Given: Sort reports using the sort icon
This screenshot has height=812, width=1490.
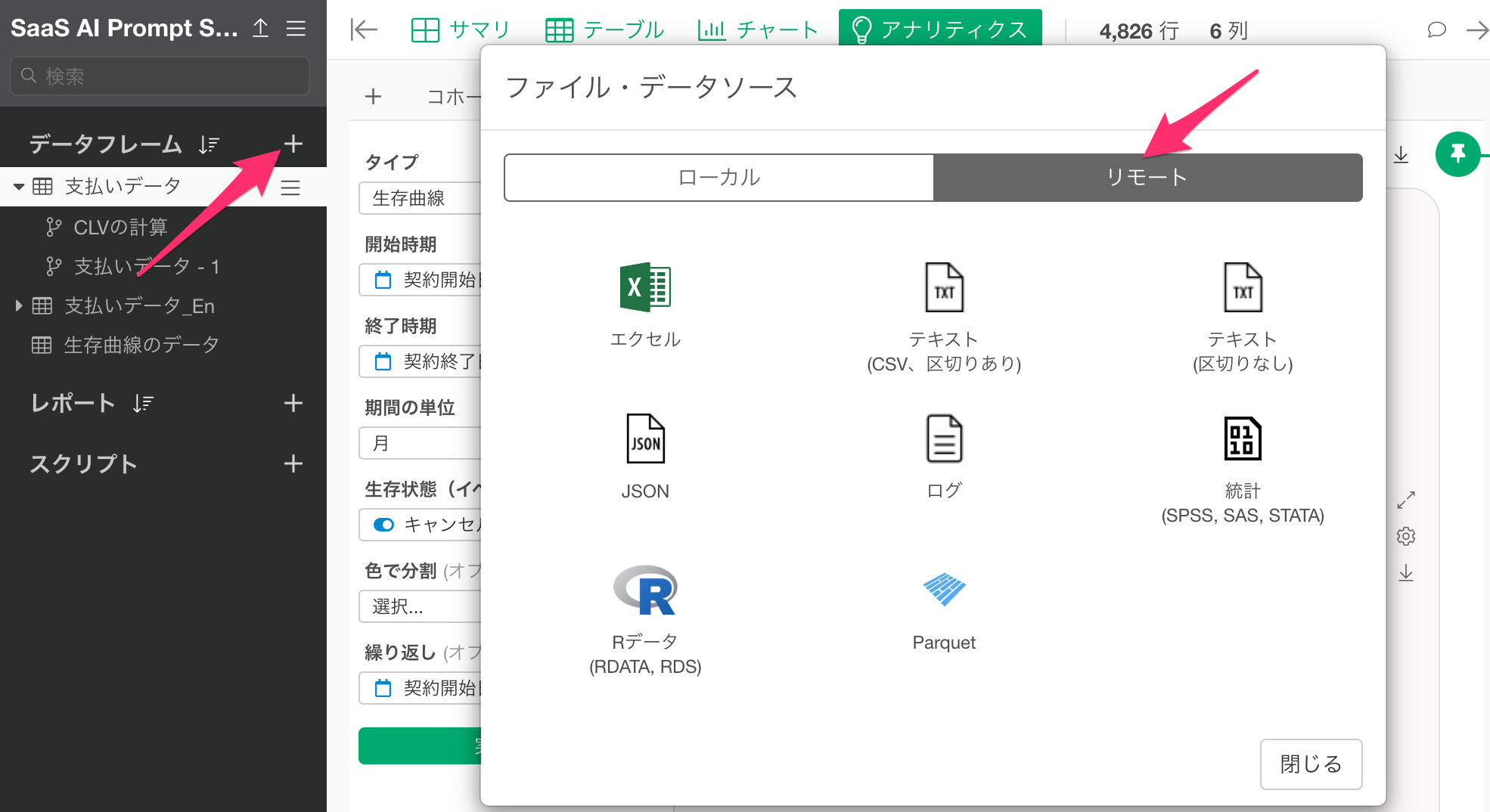Looking at the screenshot, I should pyautogui.click(x=143, y=404).
